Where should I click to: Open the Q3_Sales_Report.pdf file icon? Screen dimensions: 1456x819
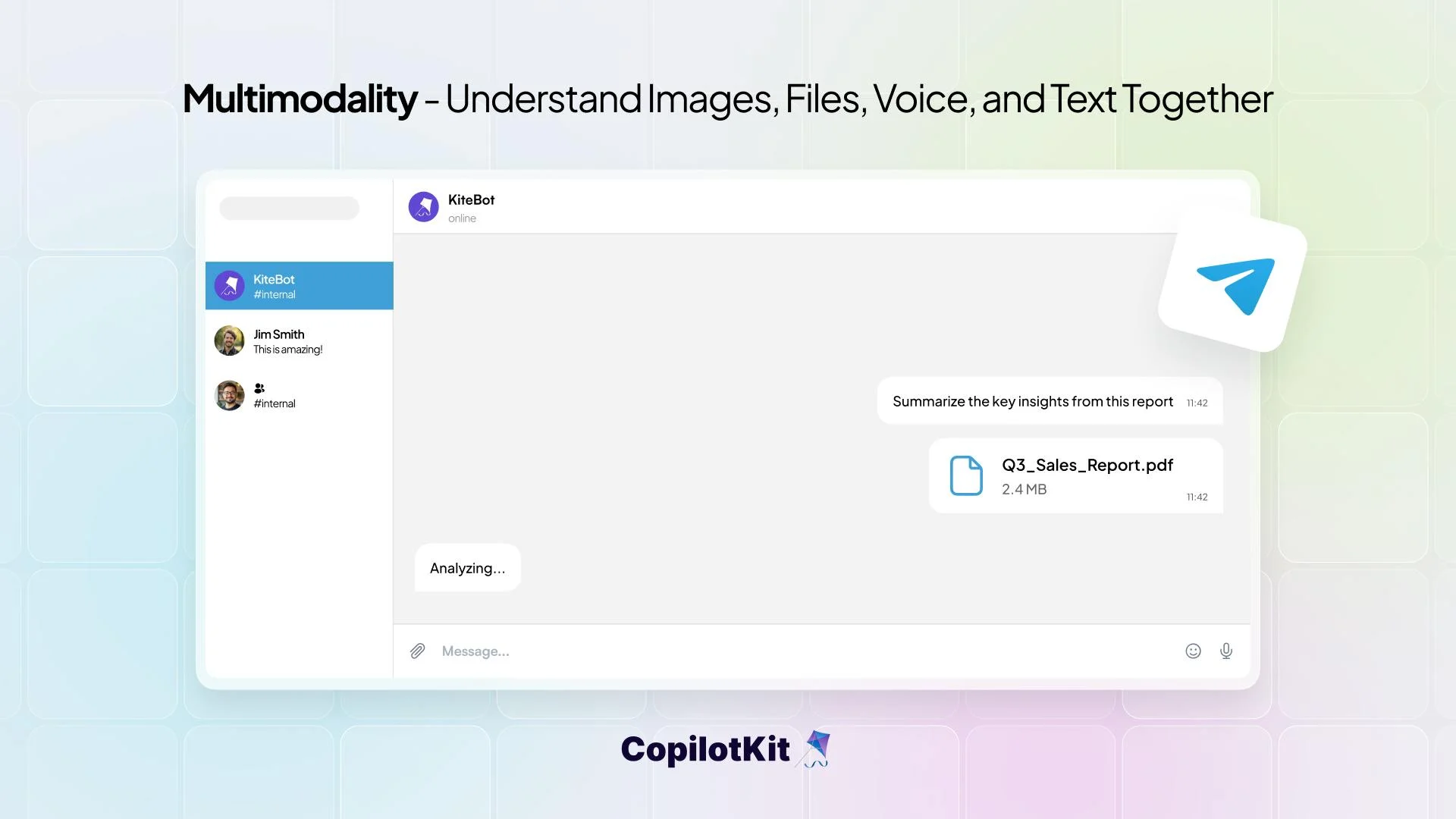[966, 475]
